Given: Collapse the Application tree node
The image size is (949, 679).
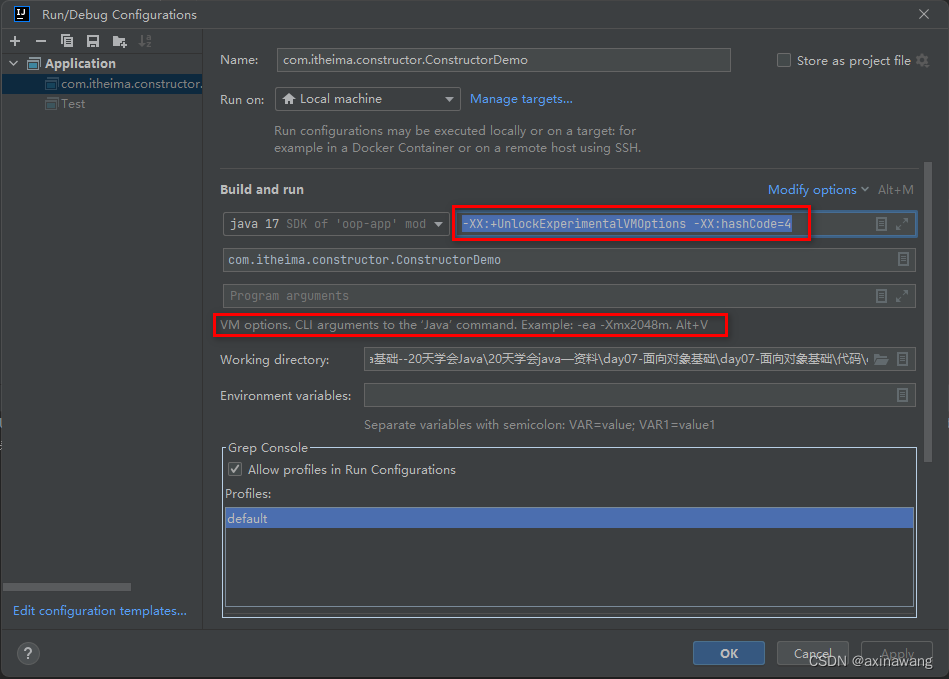Looking at the screenshot, I should (12, 62).
